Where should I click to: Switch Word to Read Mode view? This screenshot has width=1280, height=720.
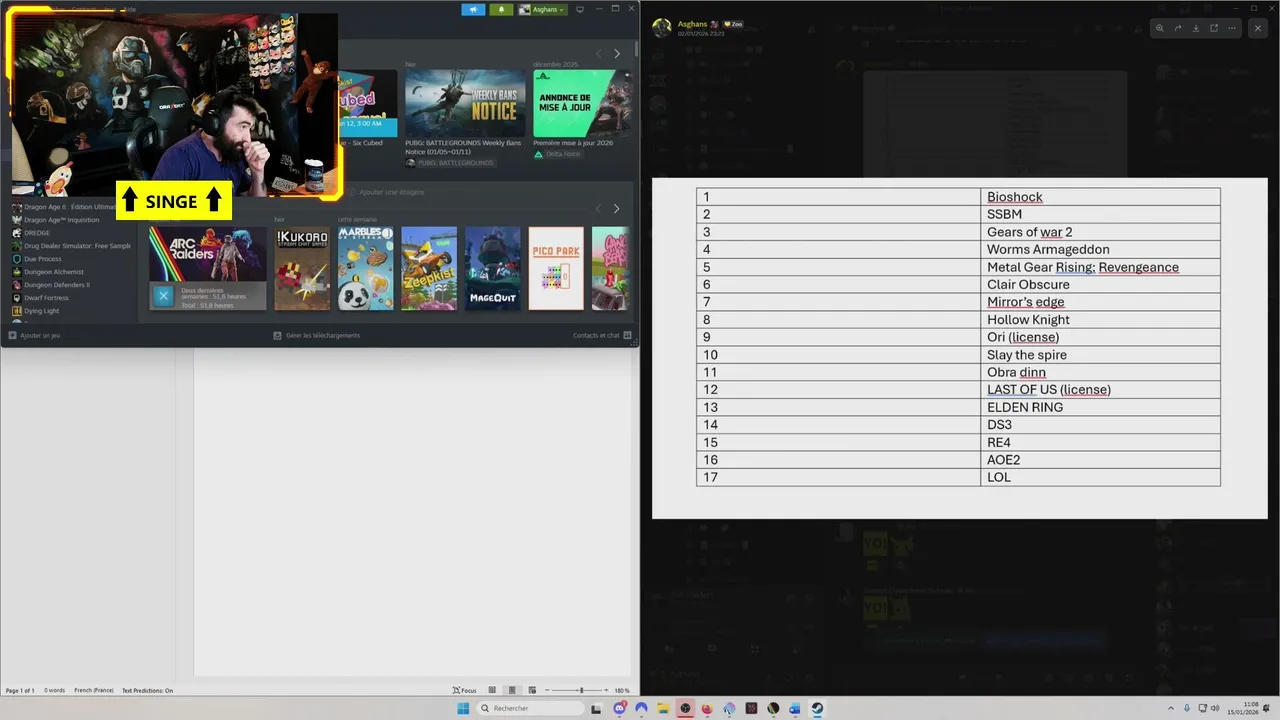[492, 690]
